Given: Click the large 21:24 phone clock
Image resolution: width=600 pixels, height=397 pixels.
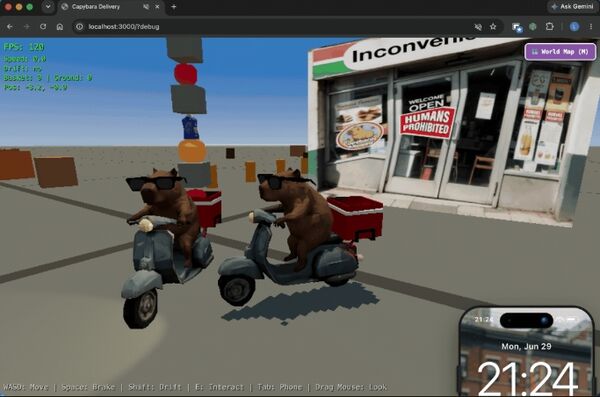Looking at the screenshot, I should click(528, 379).
